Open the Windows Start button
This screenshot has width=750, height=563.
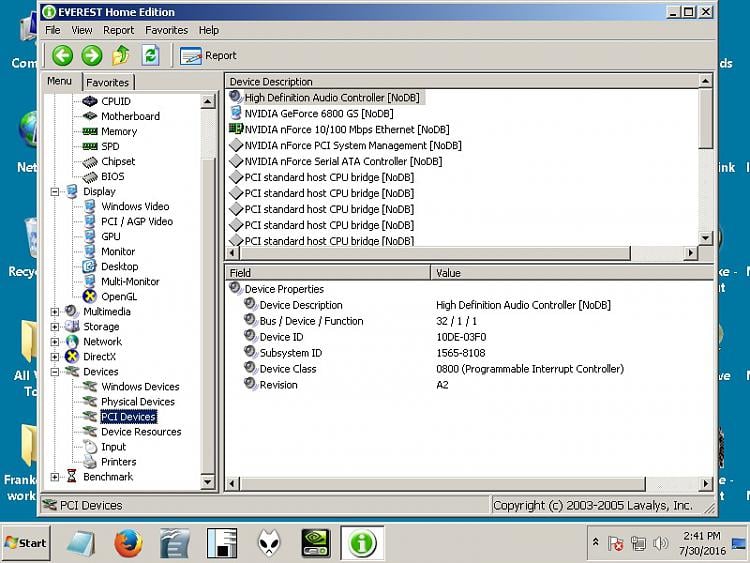pyautogui.click(x=26, y=543)
